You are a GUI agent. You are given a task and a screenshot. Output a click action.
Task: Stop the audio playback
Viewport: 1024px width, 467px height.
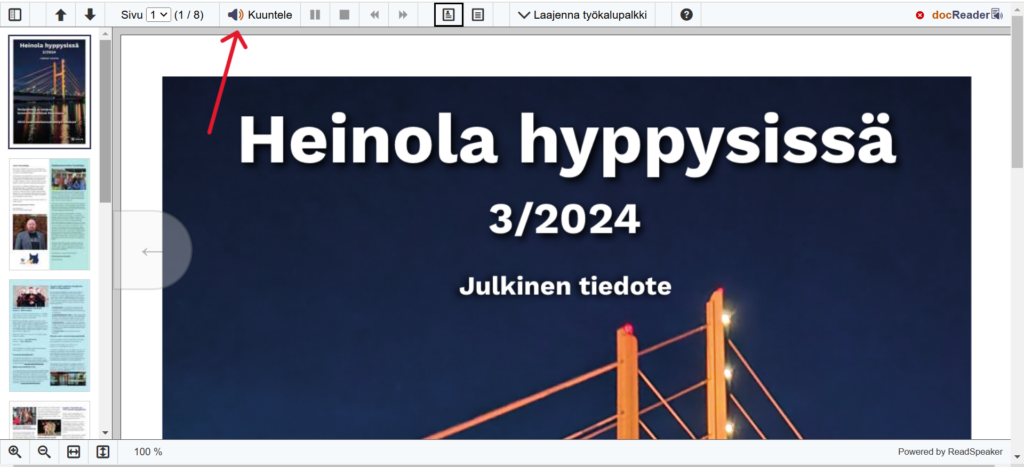coord(344,14)
